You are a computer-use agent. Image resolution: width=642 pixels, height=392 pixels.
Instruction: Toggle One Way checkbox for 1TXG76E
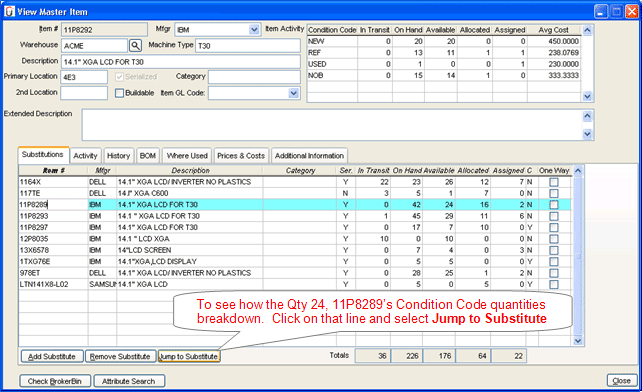[x=554, y=262]
